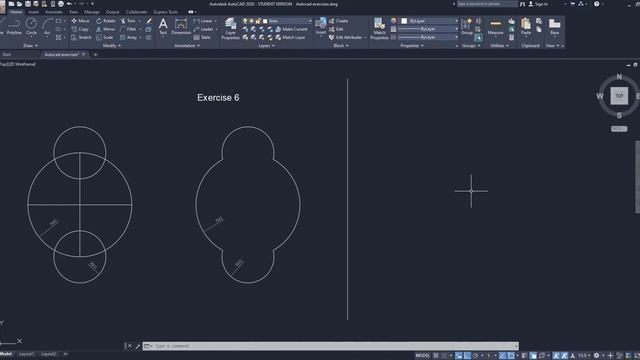This screenshot has width=640, height=360.
Task: Select the Circle tool
Action: (x=31, y=26)
